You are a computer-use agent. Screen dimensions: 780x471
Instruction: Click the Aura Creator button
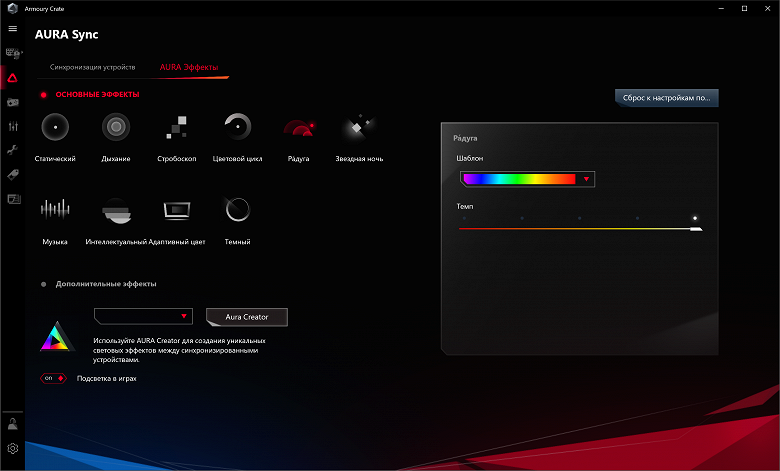(247, 317)
